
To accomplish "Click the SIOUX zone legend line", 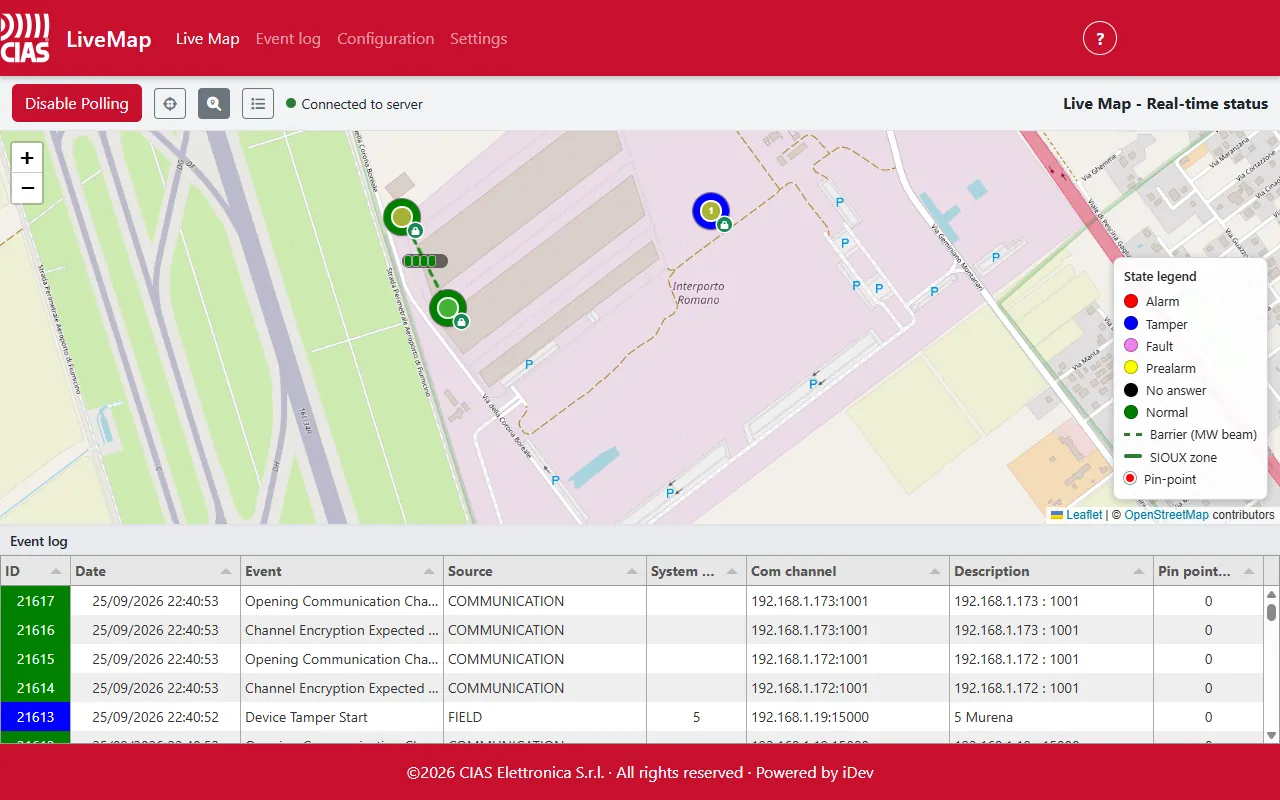I will [1133, 457].
